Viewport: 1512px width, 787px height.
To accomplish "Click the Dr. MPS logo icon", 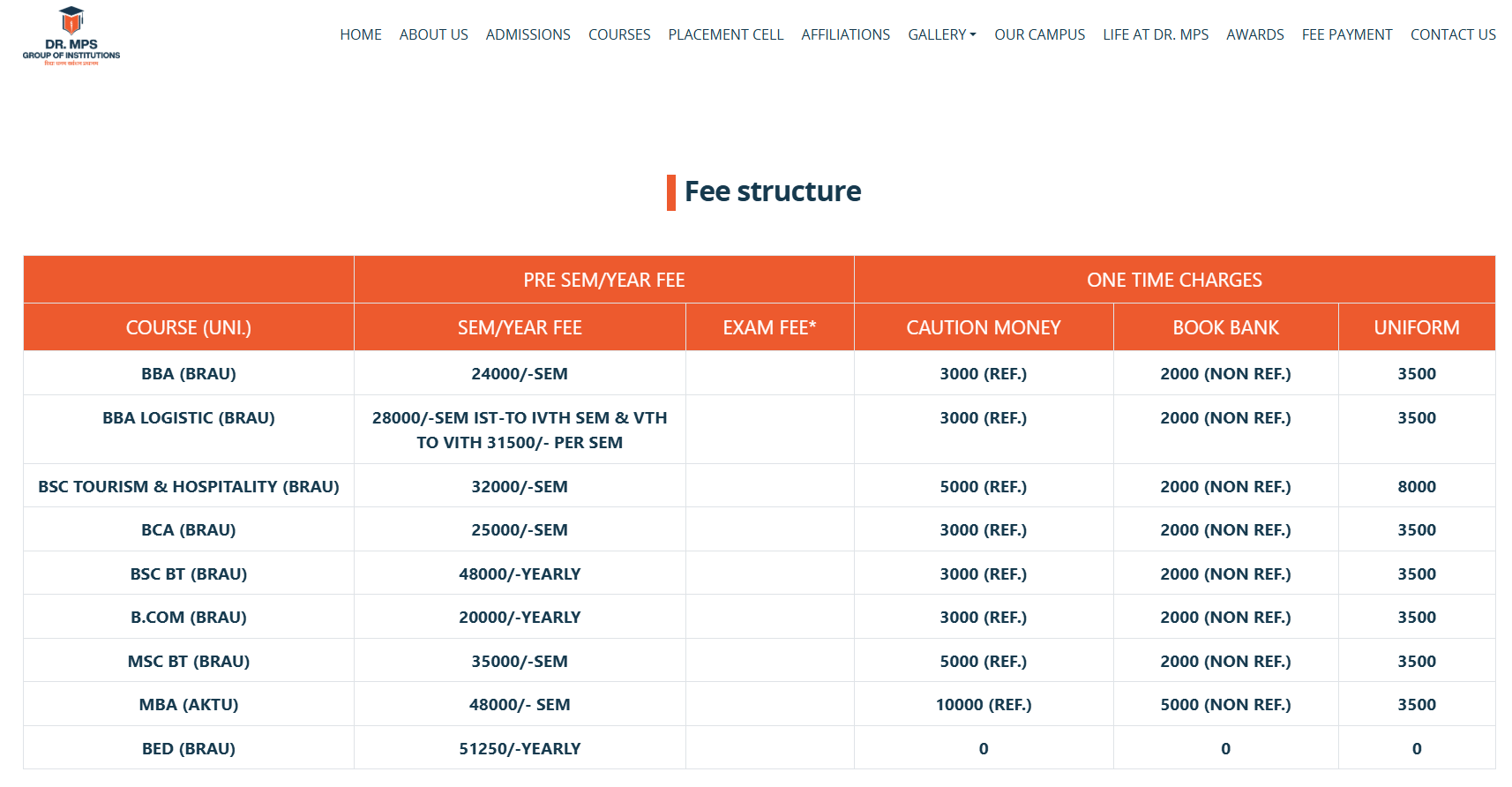I will click(71, 36).
